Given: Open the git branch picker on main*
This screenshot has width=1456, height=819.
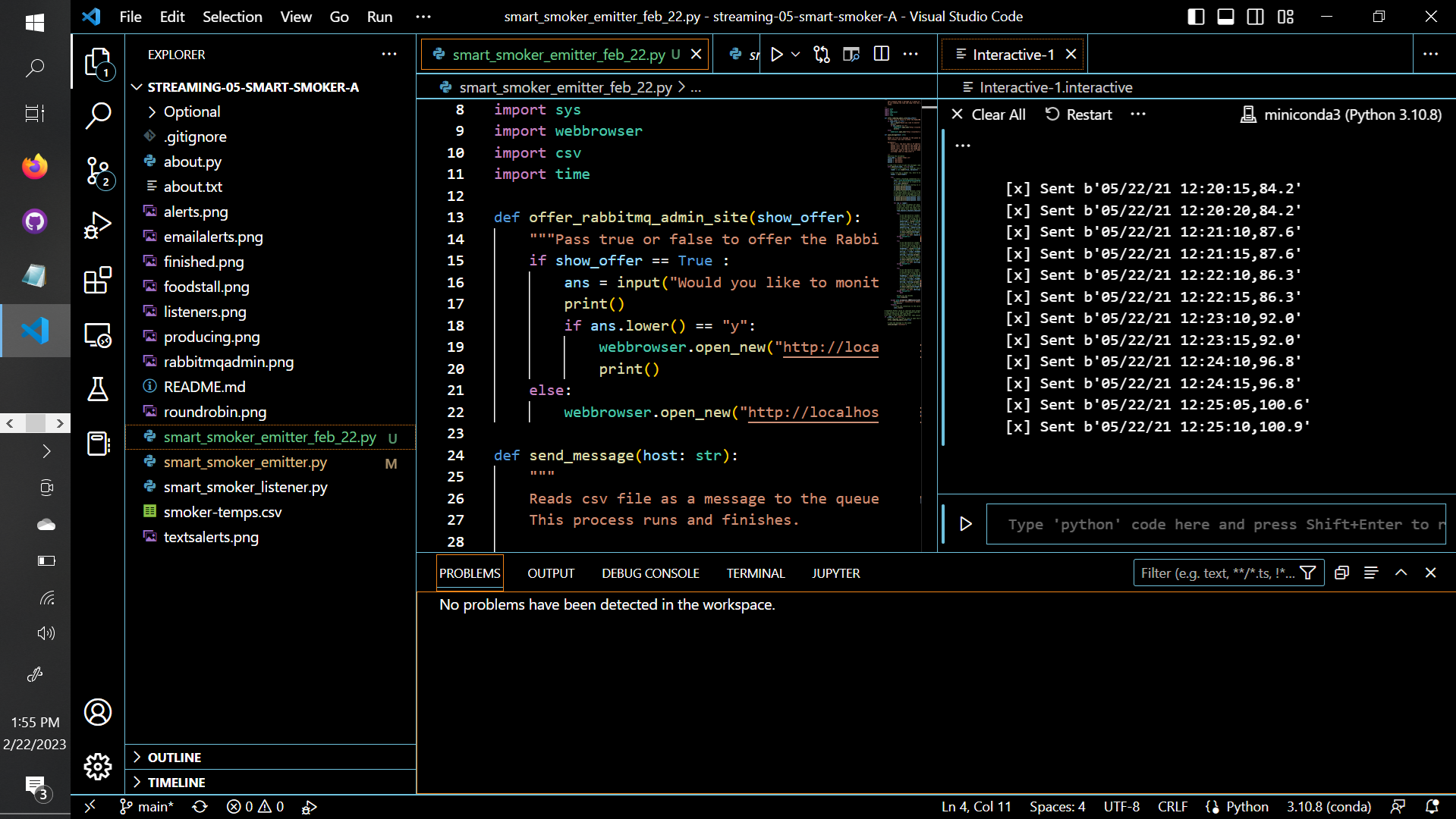Looking at the screenshot, I should pyautogui.click(x=146, y=806).
